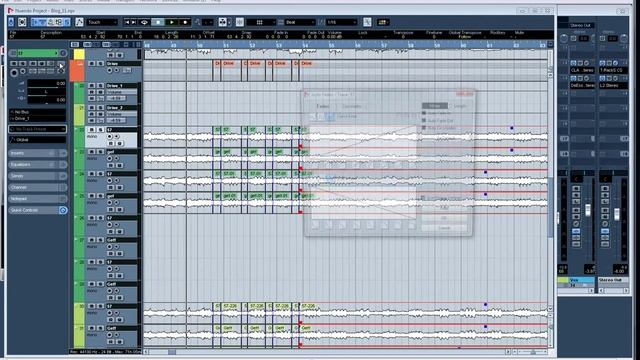Click the blue Quick Controls circle icon

pyautogui.click(x=63, y=210)
